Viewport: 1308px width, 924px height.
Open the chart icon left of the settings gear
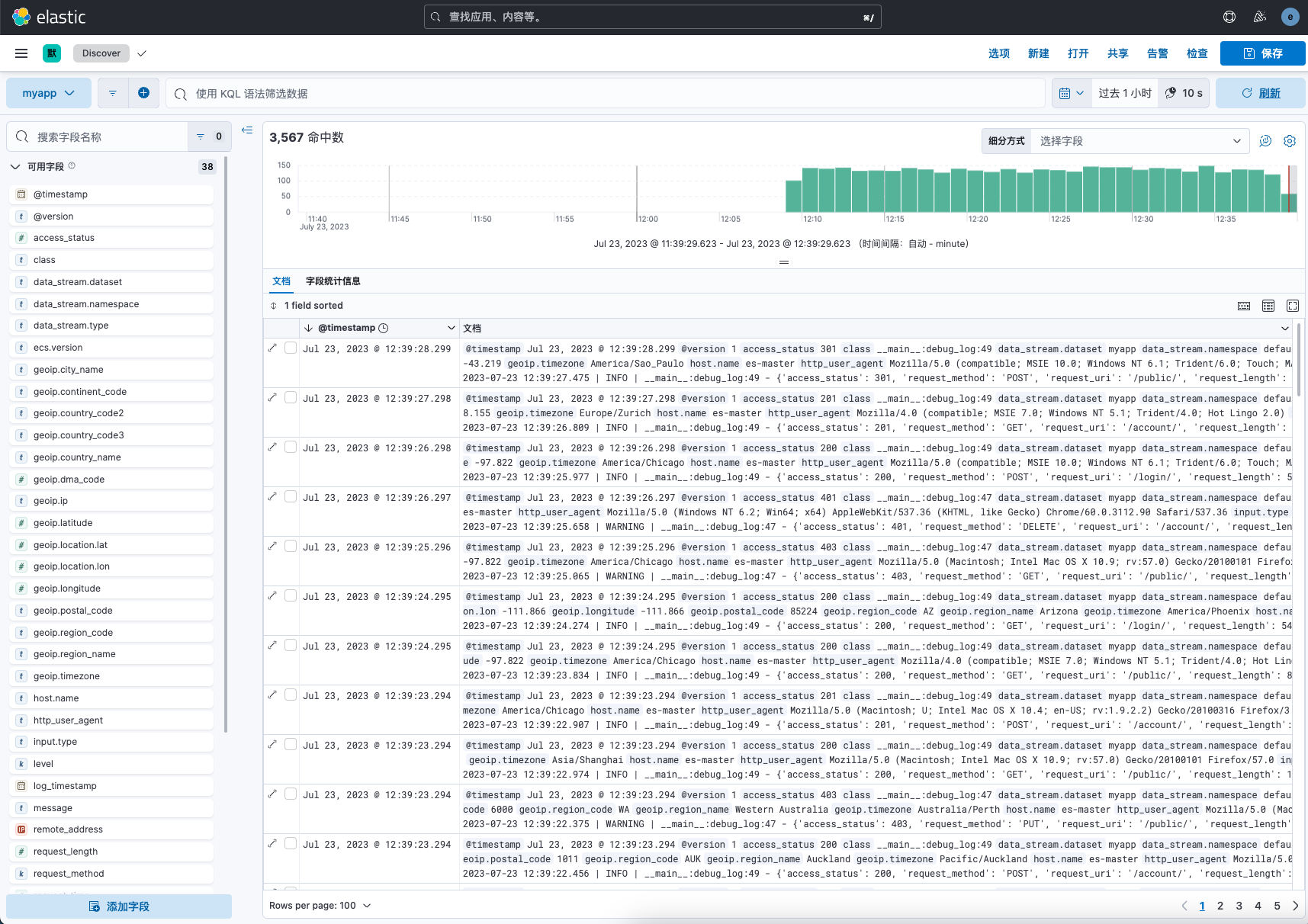(x=1265, y=141)
